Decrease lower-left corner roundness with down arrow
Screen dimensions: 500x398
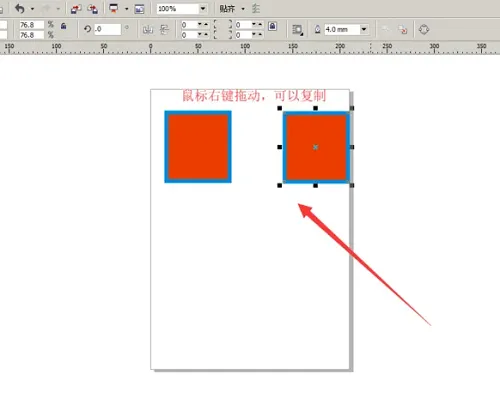tap(200, 34)
